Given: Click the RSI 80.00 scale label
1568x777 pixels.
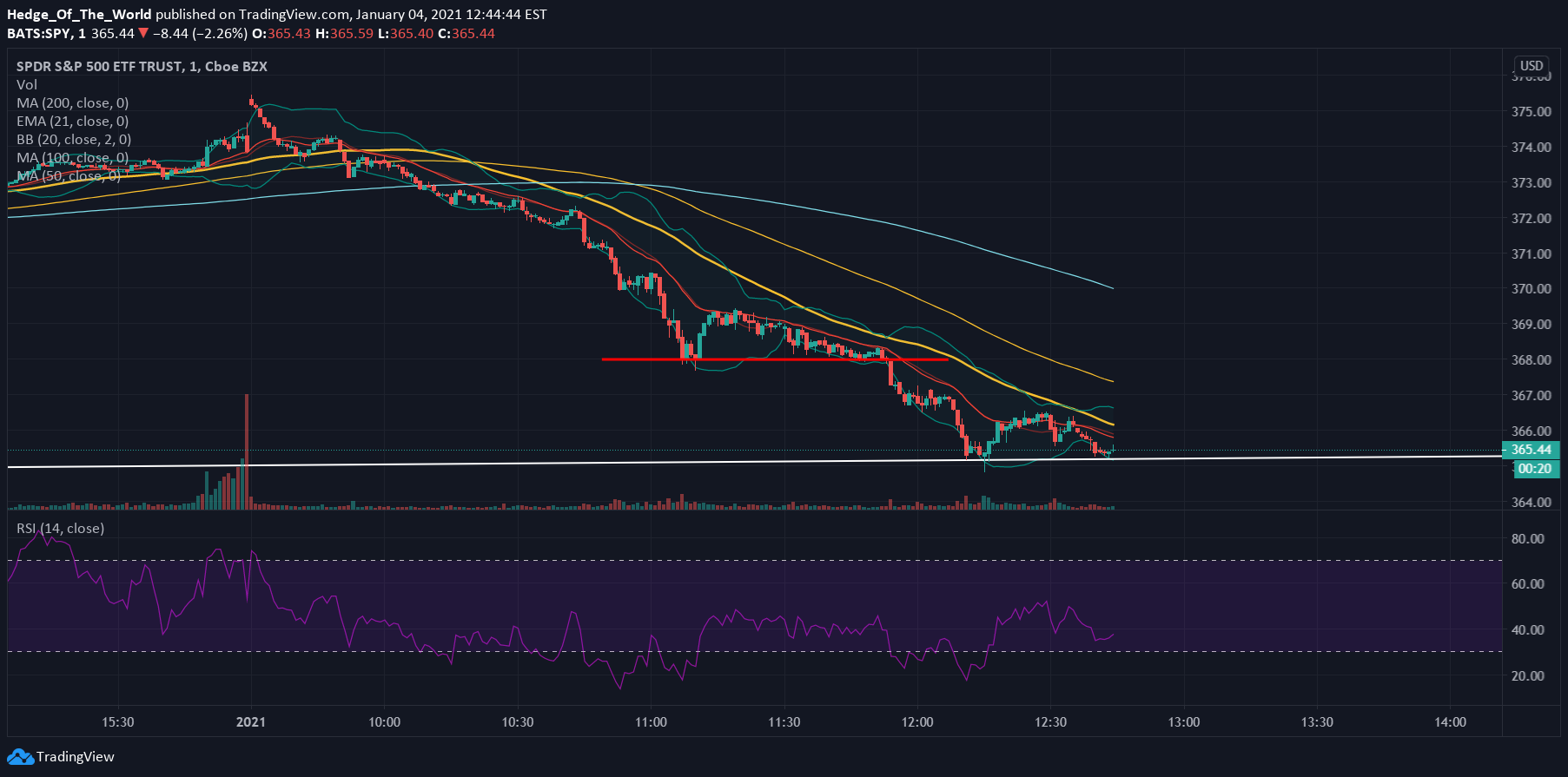Looking at the screenshot, I should pyautogui.click(x=1528, y=538).
